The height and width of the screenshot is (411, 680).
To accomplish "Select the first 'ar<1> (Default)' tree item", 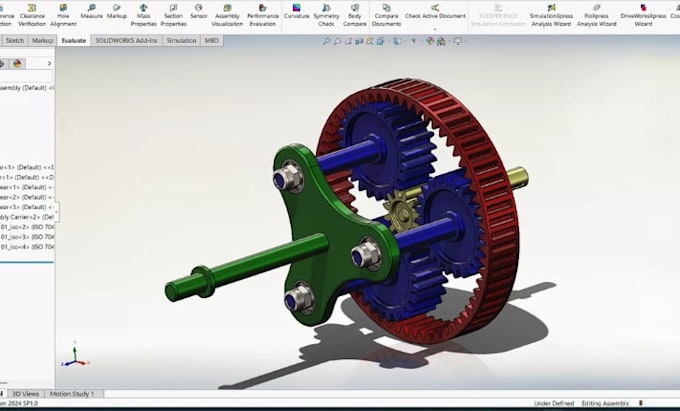I will coord(27,167).
